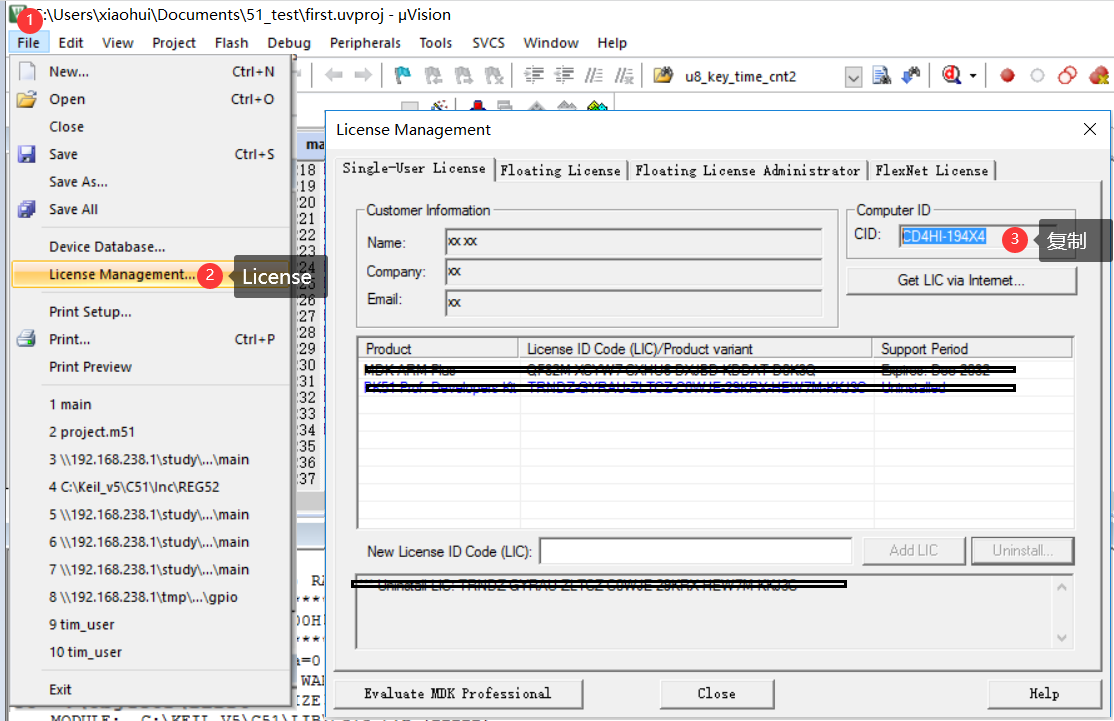Screen dimensions: 1114x721
Task: Open the View menu
Action: pyautogui.click(x=118, y=43)
